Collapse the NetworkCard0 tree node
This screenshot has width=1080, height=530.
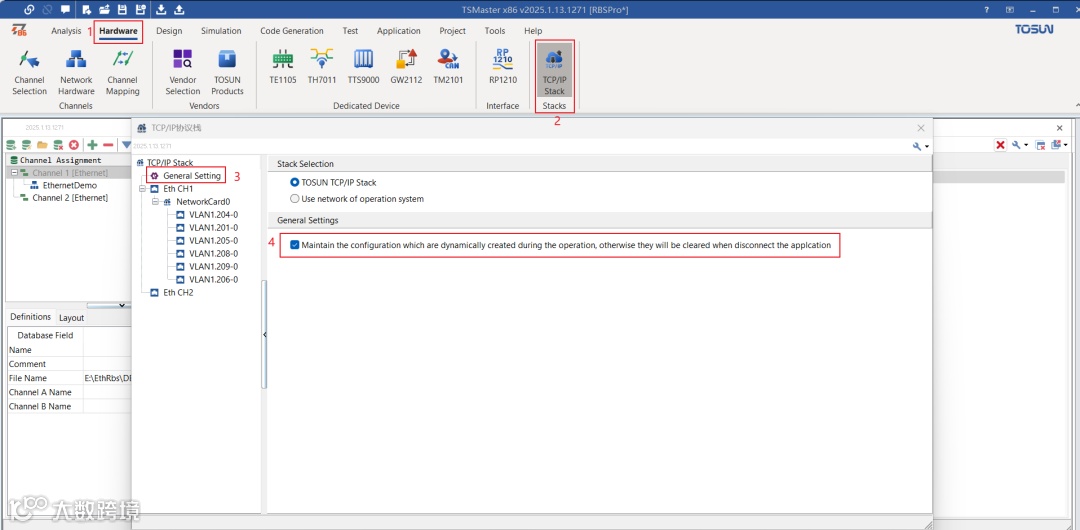tap(156, 202)
